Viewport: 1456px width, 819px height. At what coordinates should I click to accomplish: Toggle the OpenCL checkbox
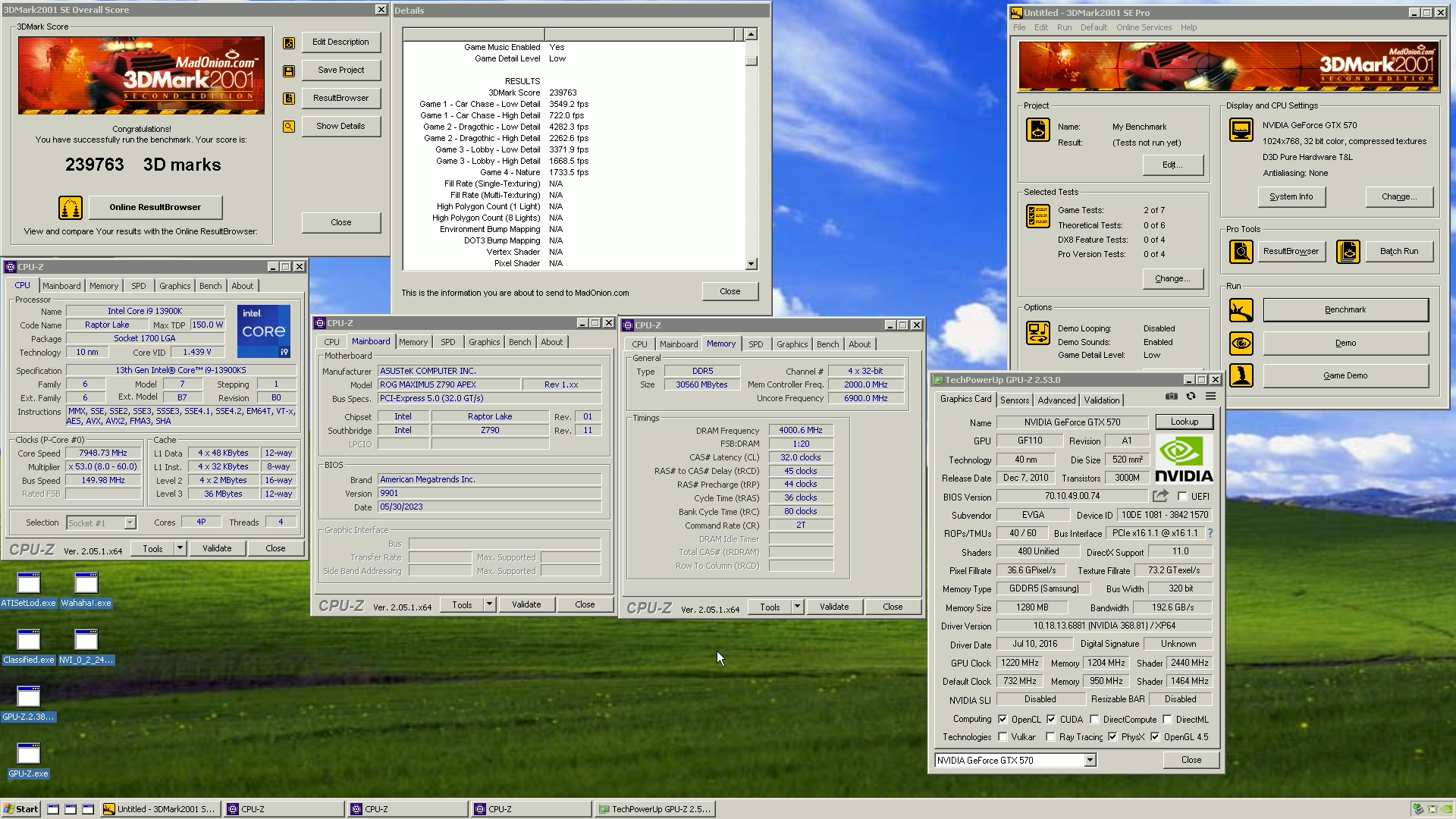(1003, 720)
